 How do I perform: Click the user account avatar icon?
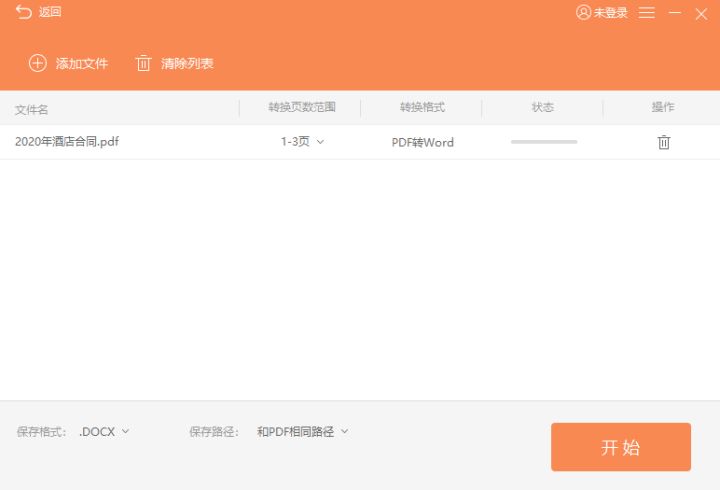tap(583, 12)
